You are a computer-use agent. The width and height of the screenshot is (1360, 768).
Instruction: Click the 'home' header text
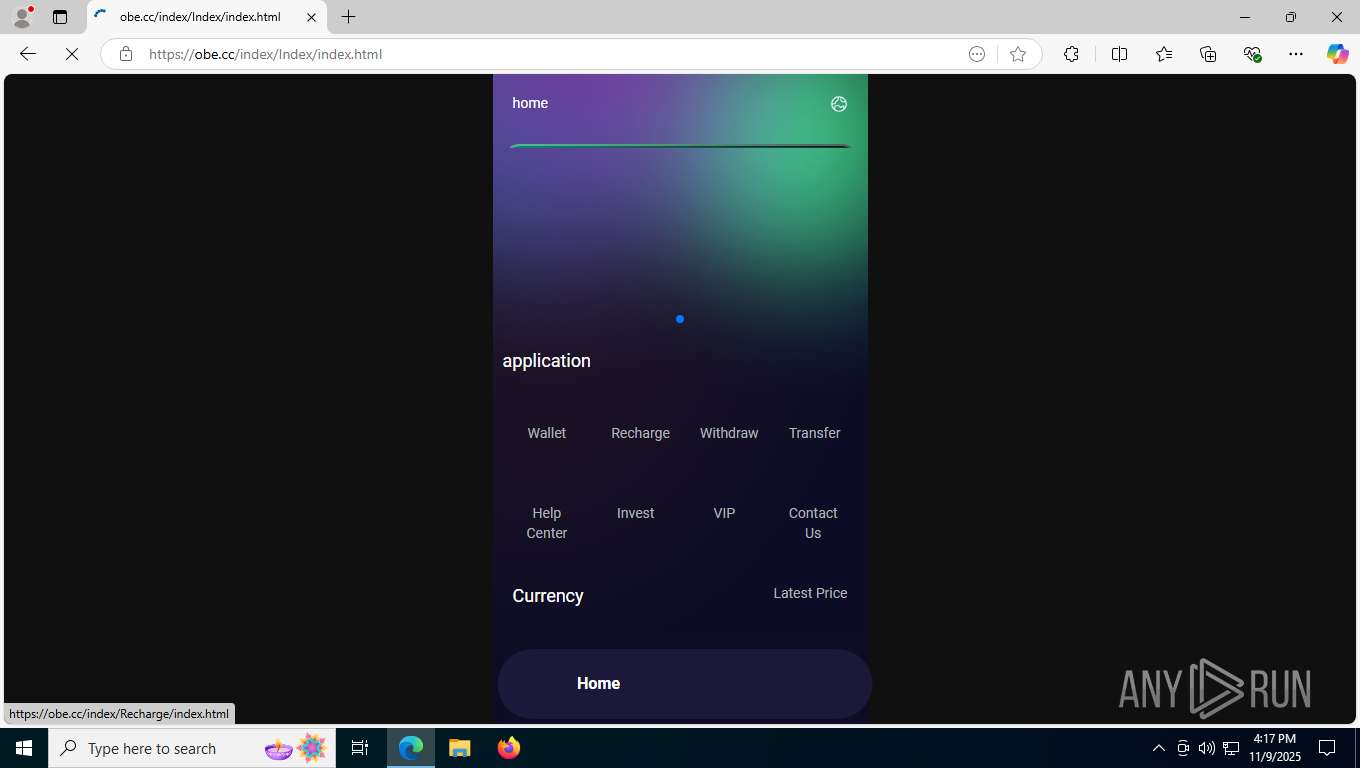(x=530, y=103)
